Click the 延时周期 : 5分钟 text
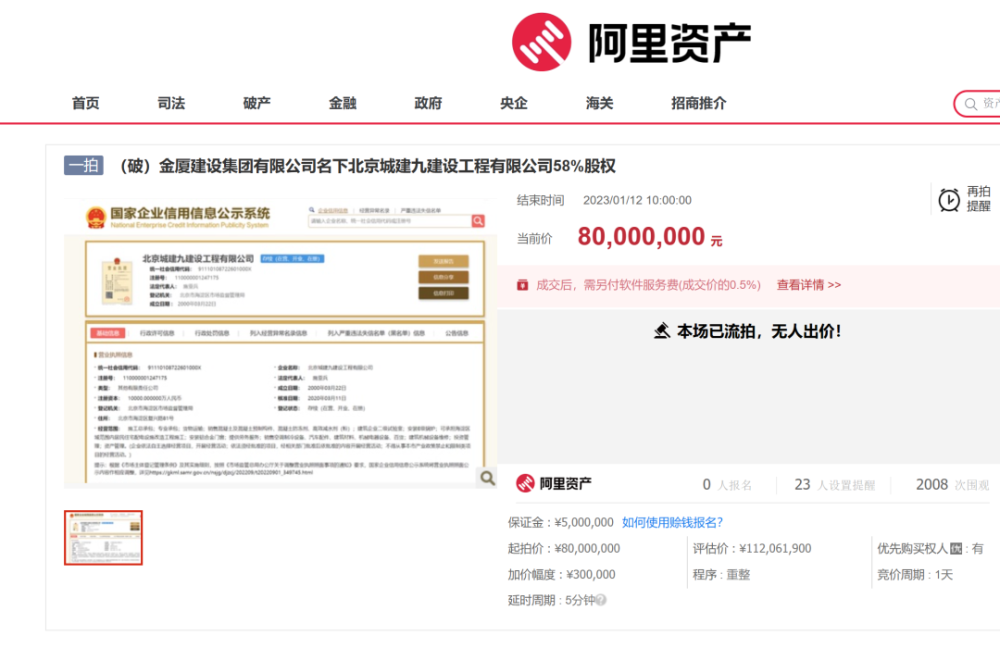1000x648 pixels. tap(552, 600)
